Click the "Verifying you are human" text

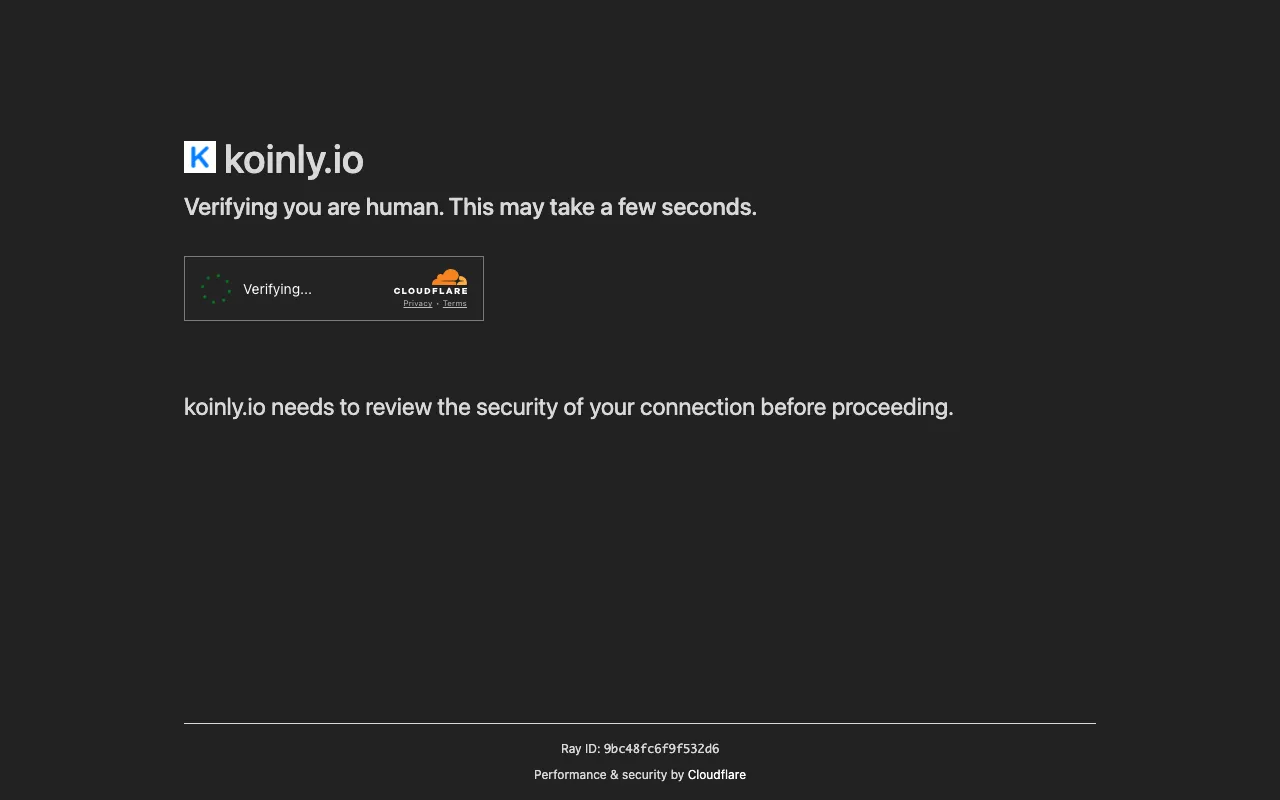coord(313,207)
